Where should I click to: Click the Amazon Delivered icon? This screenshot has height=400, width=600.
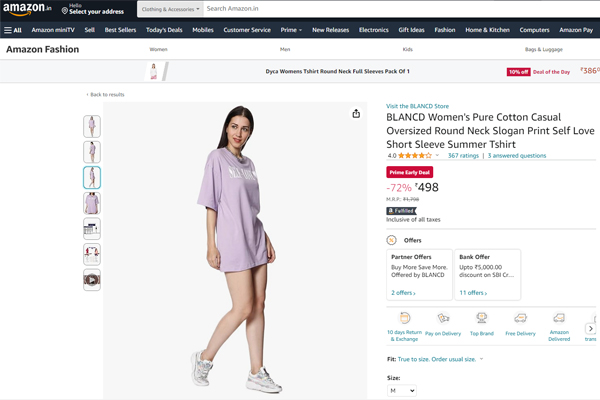(559, 318)
